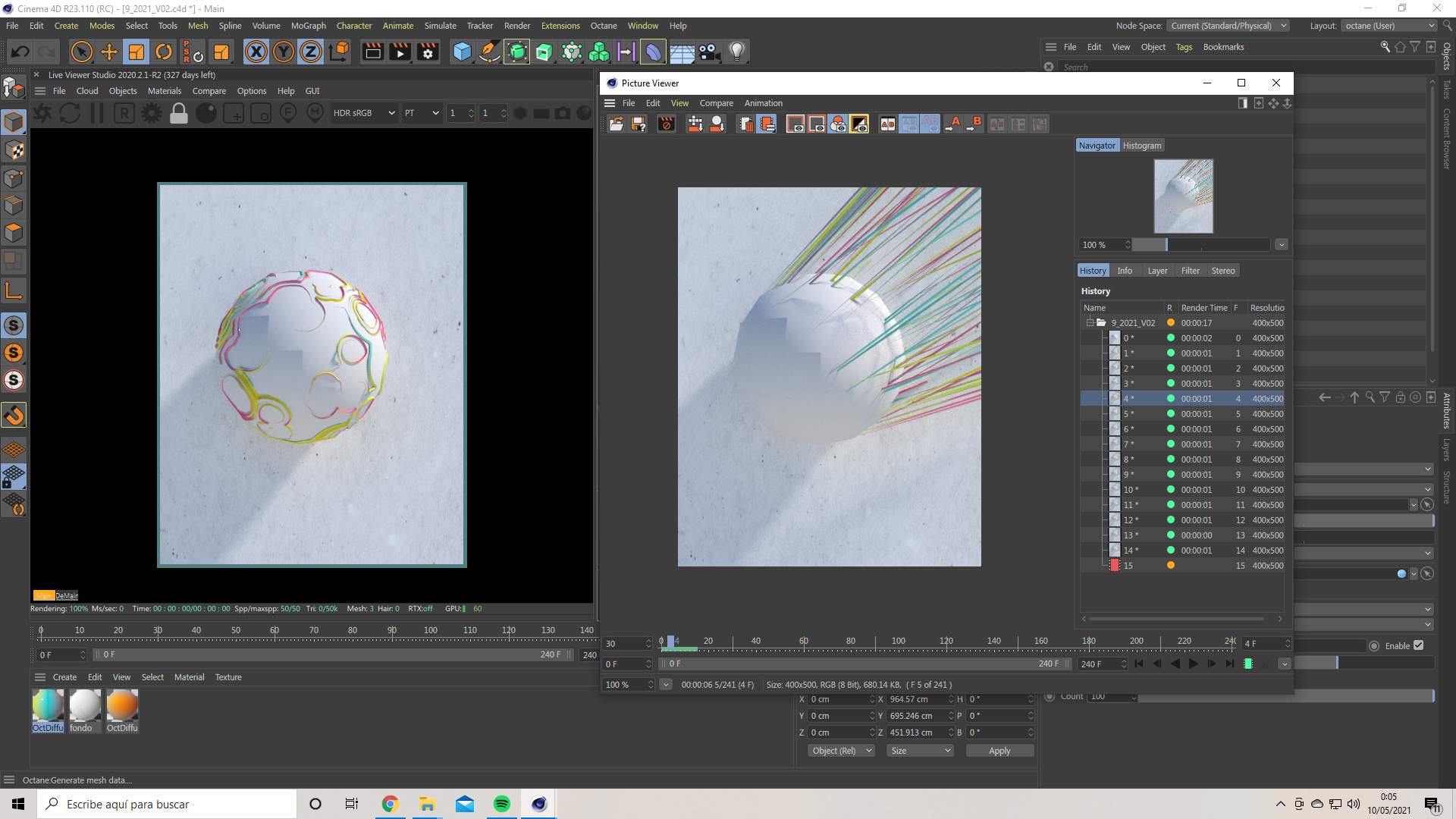Toggle the X axis lock

256,52
